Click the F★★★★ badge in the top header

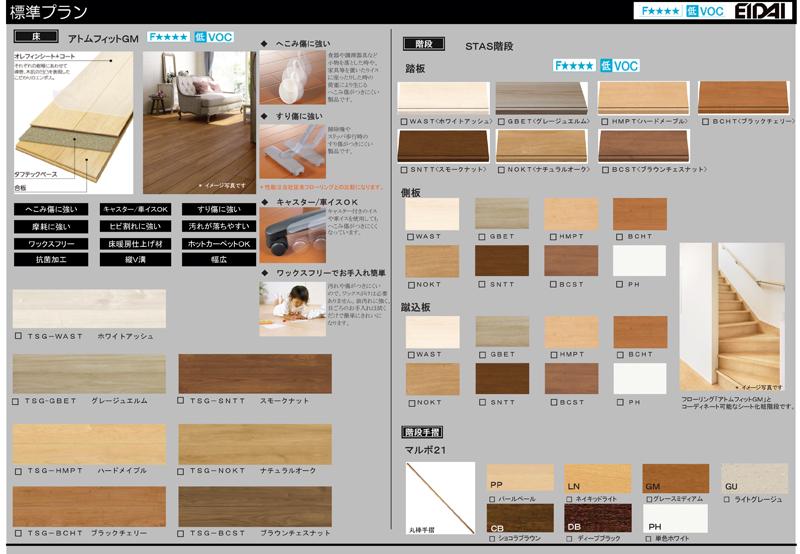[660, 12]
